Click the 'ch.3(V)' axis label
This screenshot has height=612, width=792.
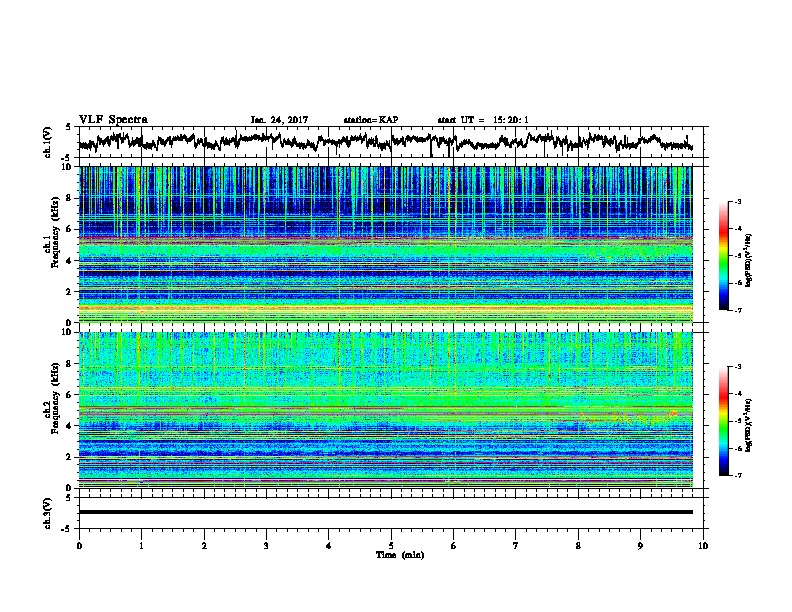[48, 513]
